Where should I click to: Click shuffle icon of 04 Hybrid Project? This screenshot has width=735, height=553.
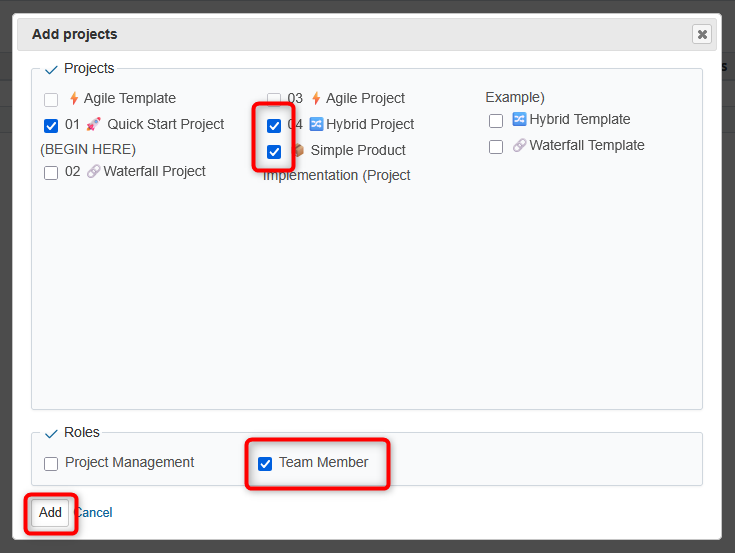316,125
